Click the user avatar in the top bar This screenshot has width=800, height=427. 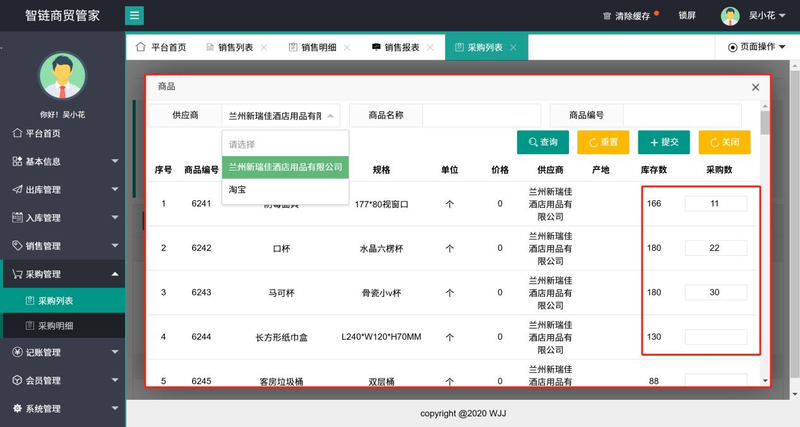(x=730, y=16)
